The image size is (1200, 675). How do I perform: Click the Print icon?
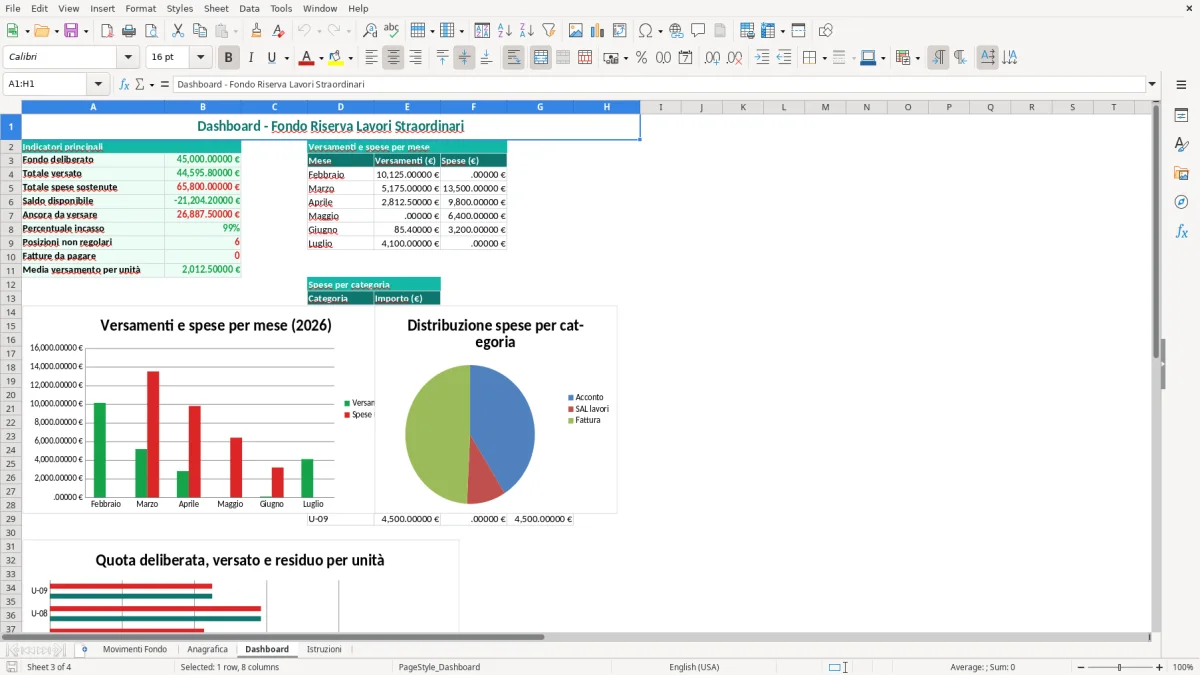[129, 31]
